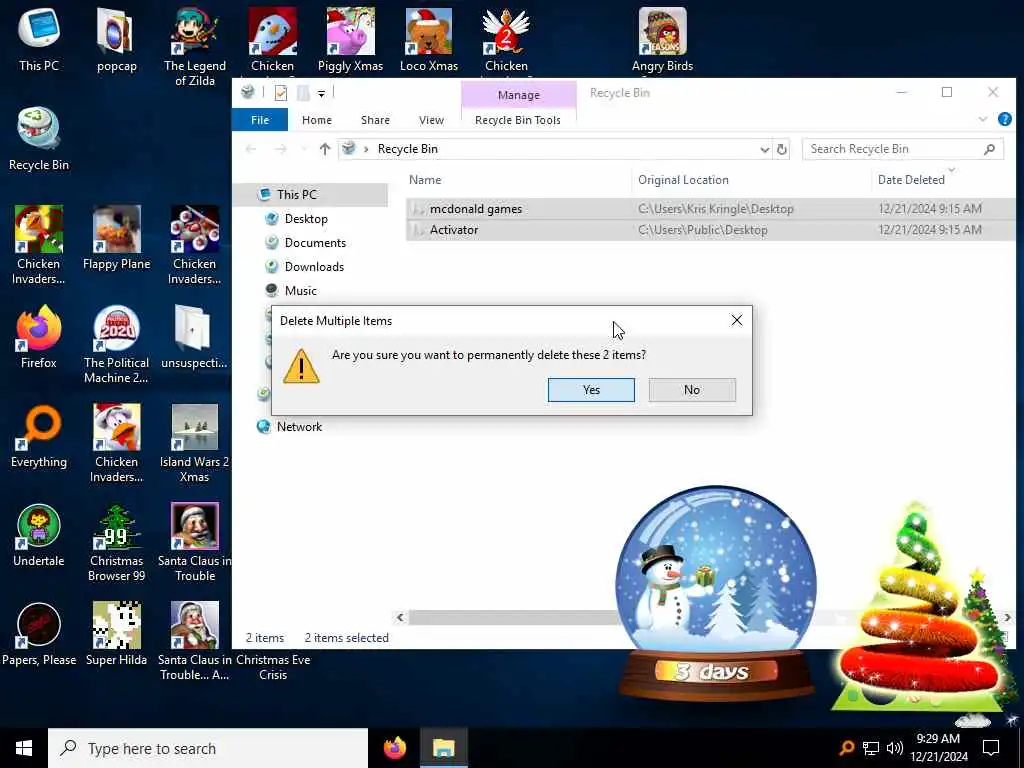1024x768 pixels.
Task: Click the Up arrow navigation button
Action: 325,149
